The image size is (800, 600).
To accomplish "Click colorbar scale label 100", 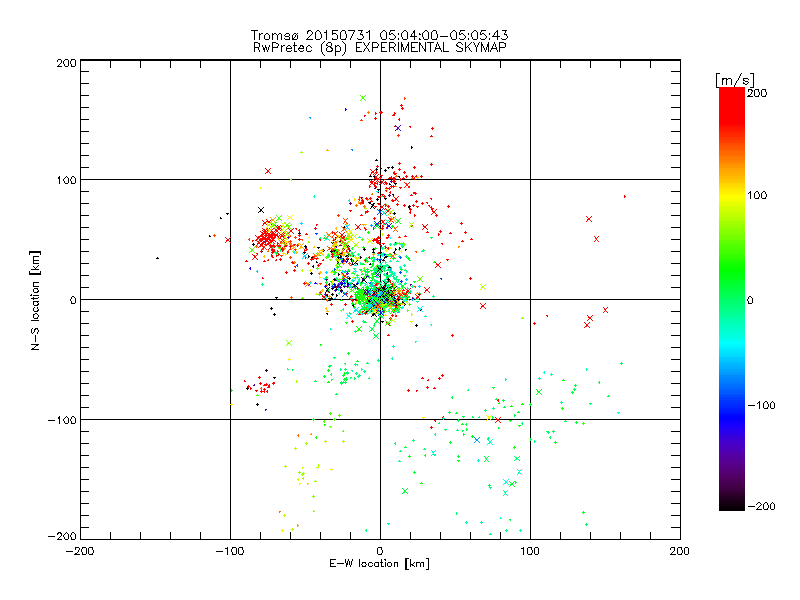I will point(757,195).
